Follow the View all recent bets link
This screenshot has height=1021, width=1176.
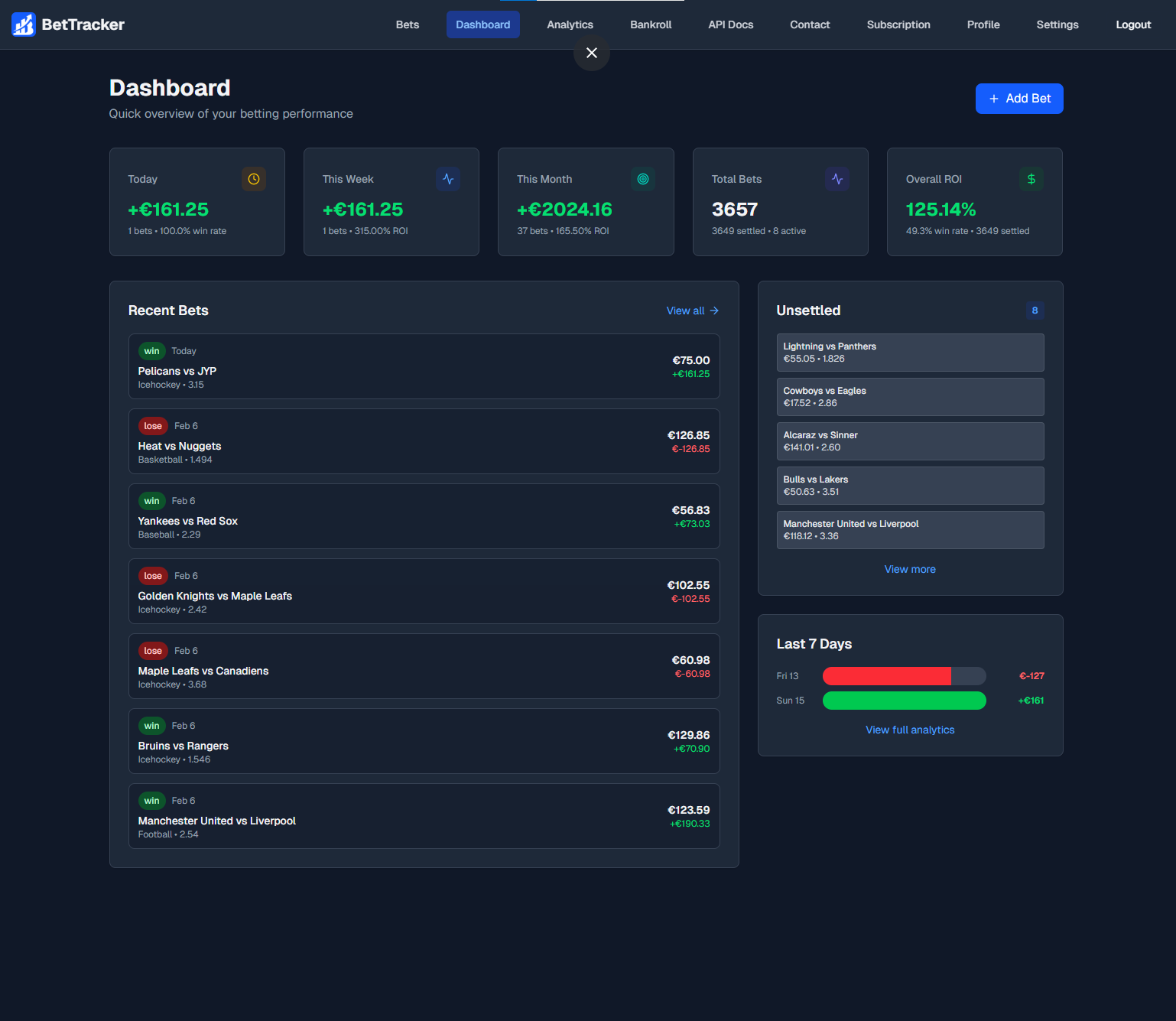coord(692,311)
